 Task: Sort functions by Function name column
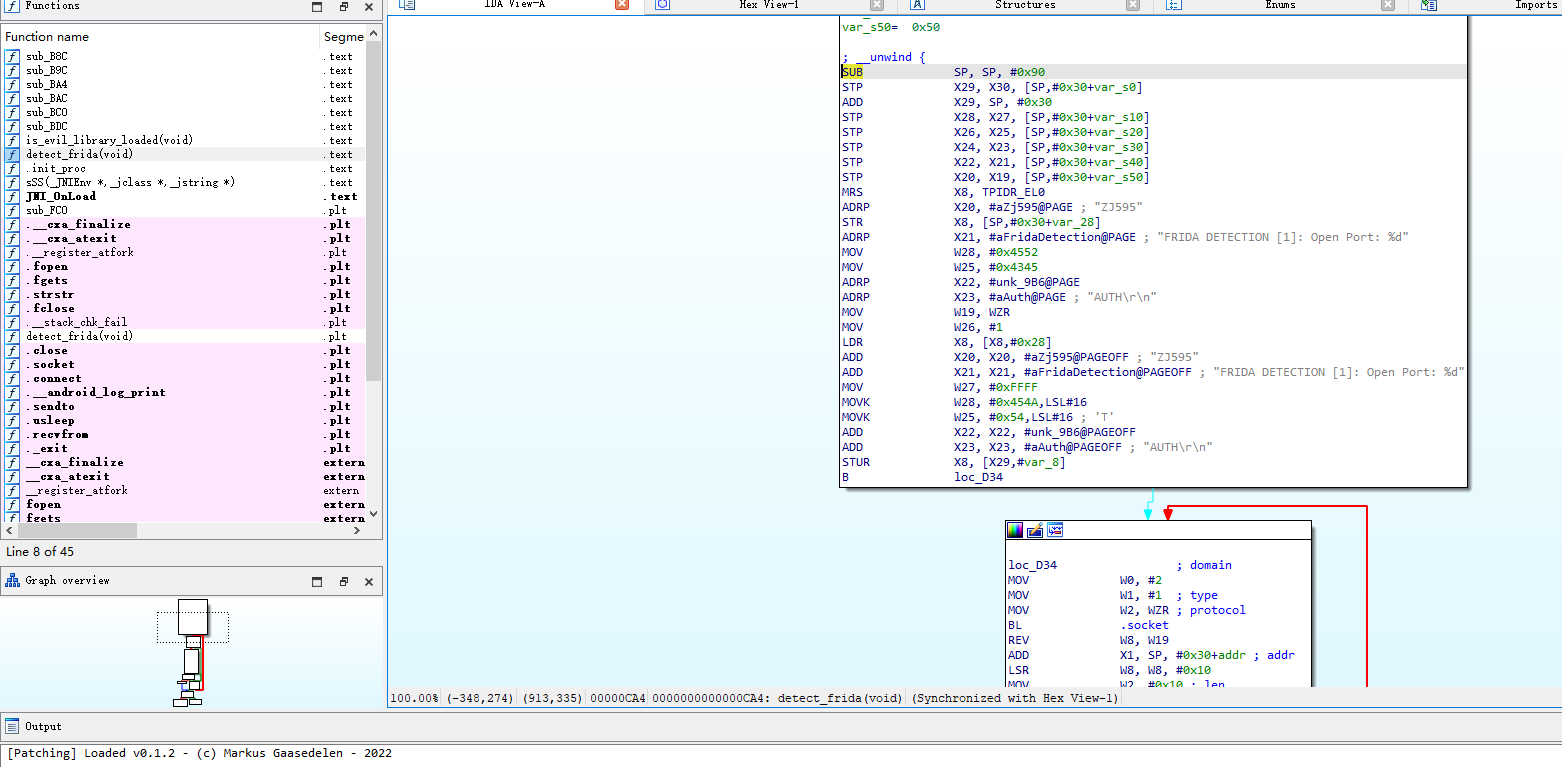click(160, 37)
